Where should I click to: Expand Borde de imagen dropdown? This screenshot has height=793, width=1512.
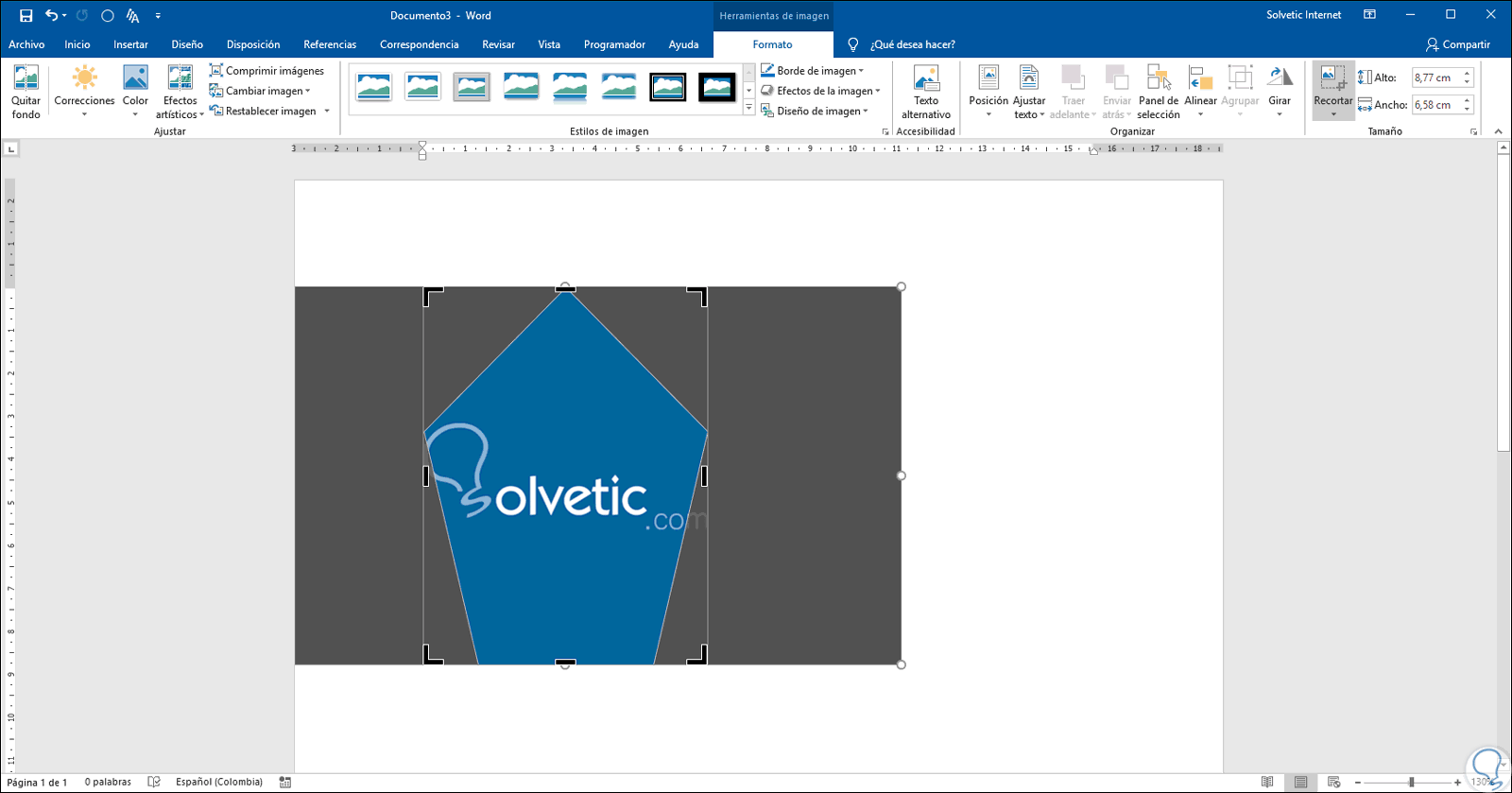[861, 71]
